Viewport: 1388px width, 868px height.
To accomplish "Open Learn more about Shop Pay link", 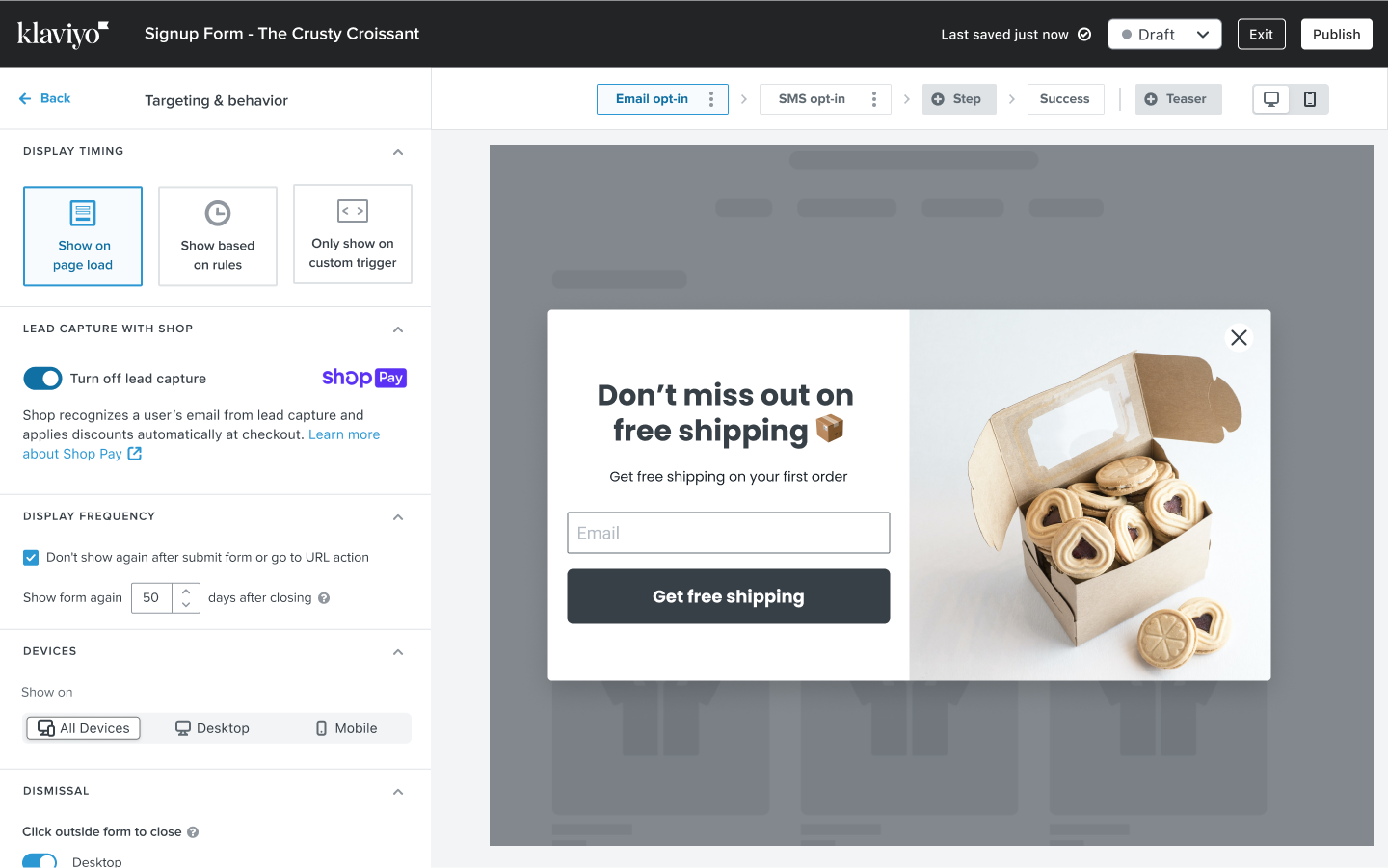I will tap(201, 444).
